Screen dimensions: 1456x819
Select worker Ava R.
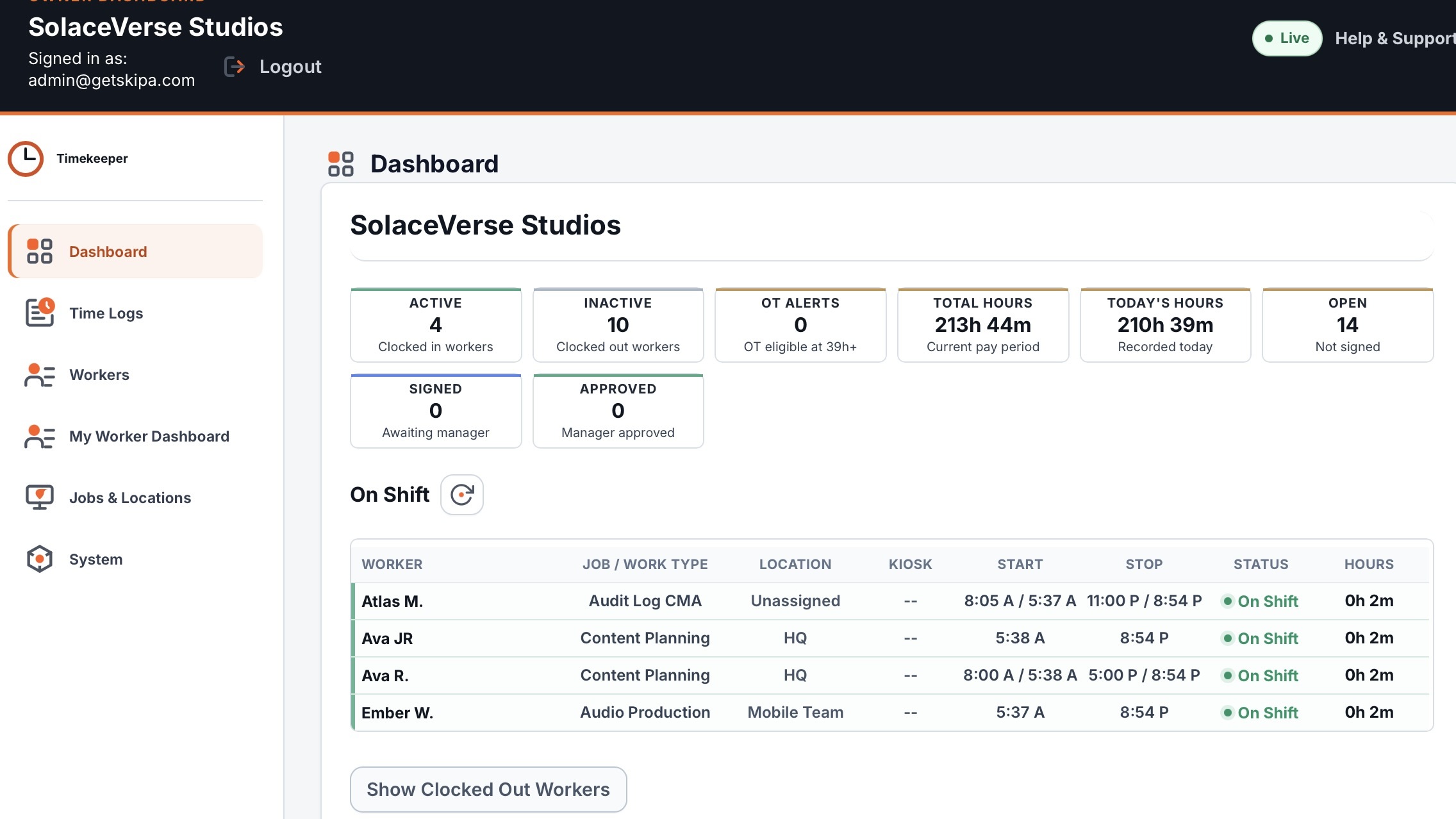click(x=385, y=675)
